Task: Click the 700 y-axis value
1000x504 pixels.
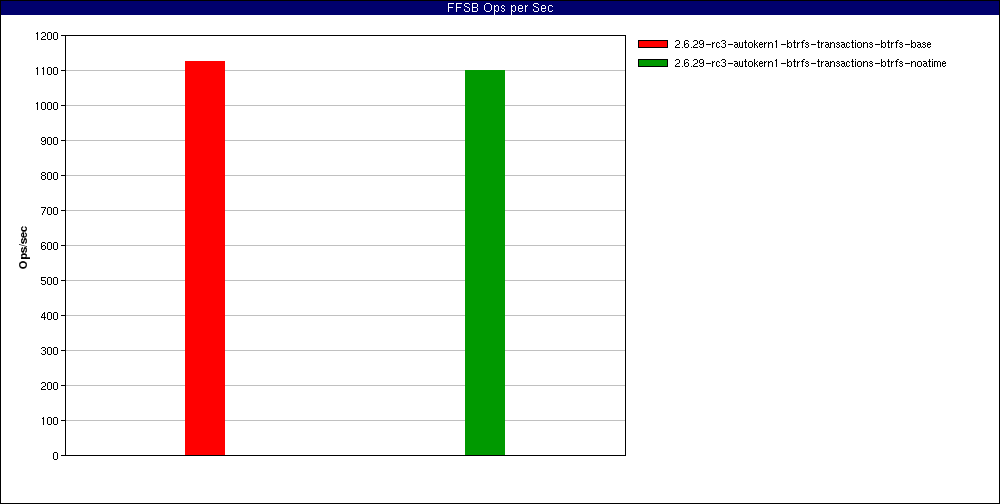Action: click(50, 211)
